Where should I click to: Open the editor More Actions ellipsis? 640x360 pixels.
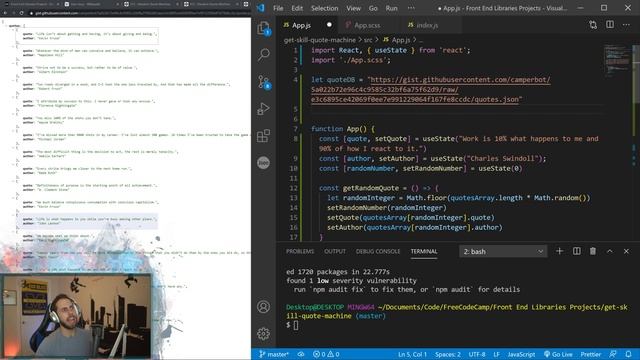626,25
